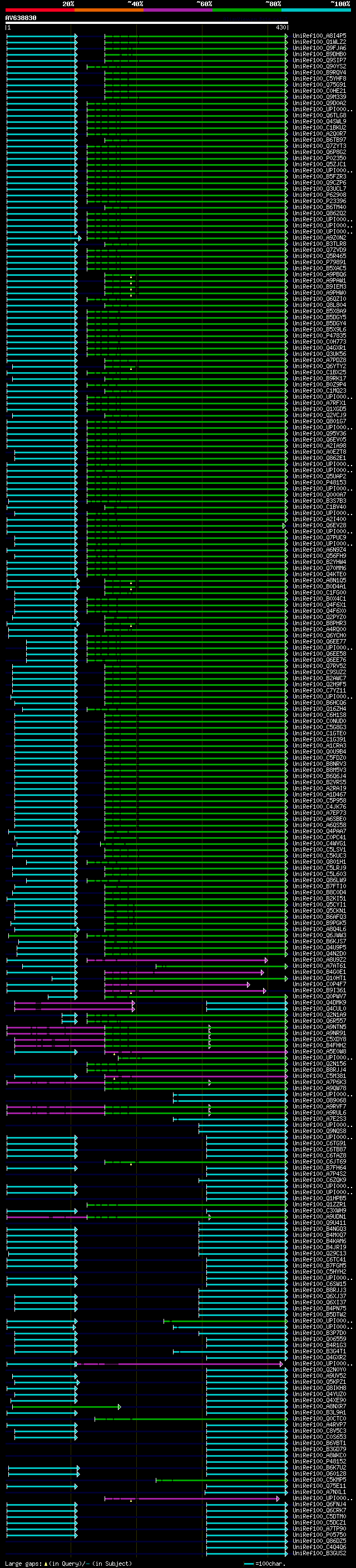Open hit UniRef100_Q1WLZ2

[x=319, y=42]
